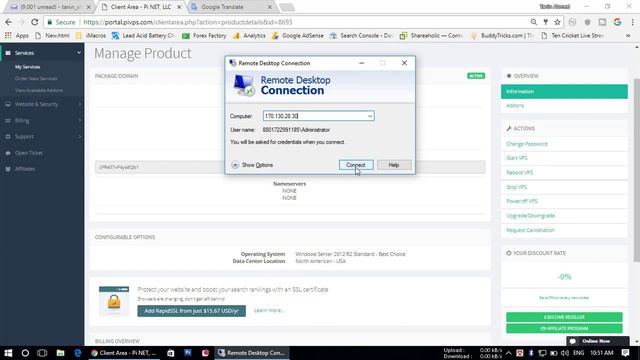Click the Become Reseller green button
The height and width of the screenshot is (360, 640).
pyautogui.click(x=564, y=317)
